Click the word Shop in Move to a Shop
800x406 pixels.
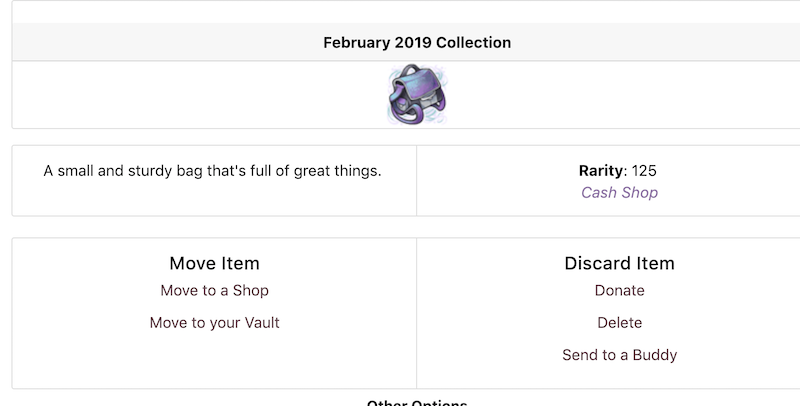250,291
